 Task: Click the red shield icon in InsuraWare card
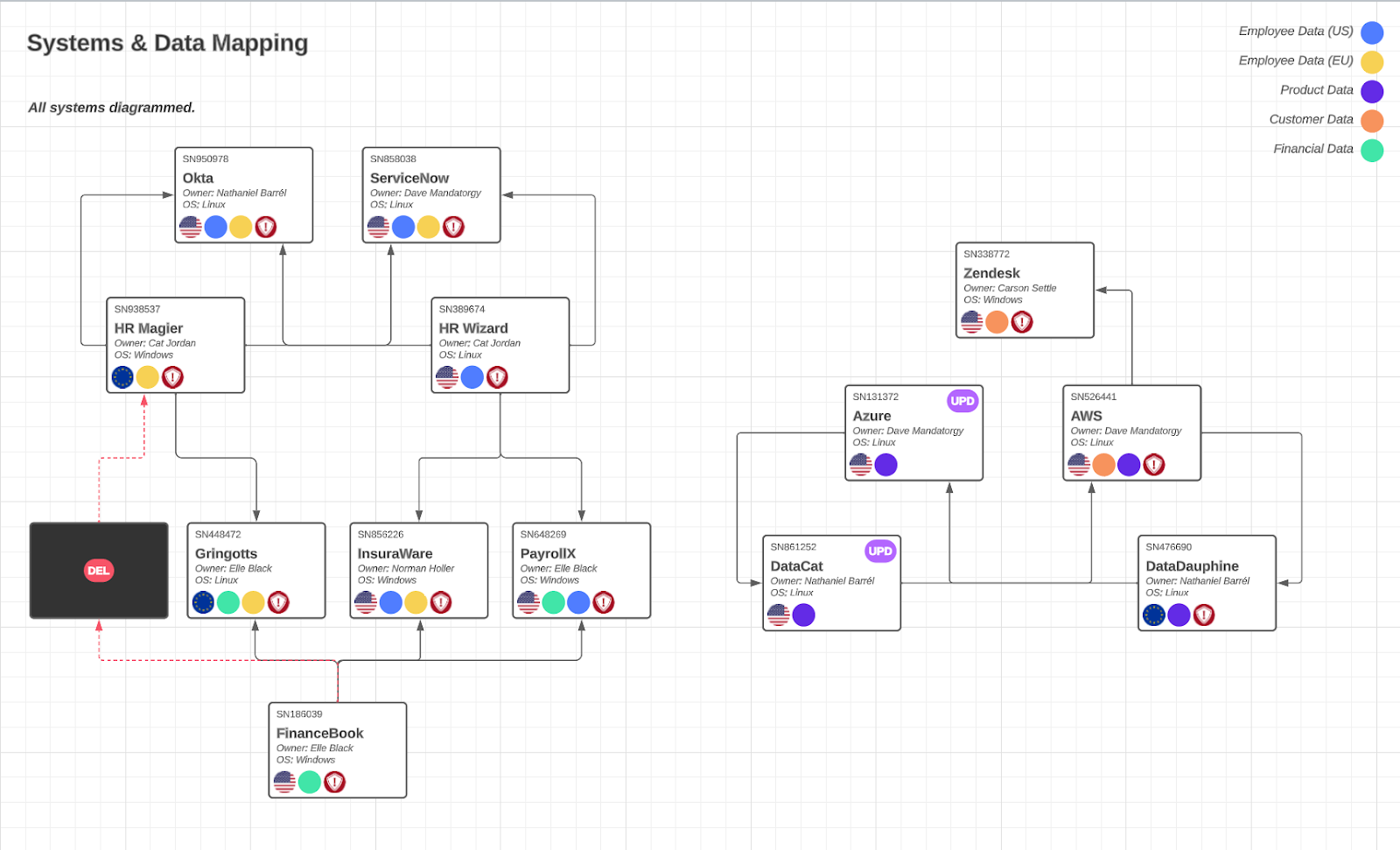441,602
